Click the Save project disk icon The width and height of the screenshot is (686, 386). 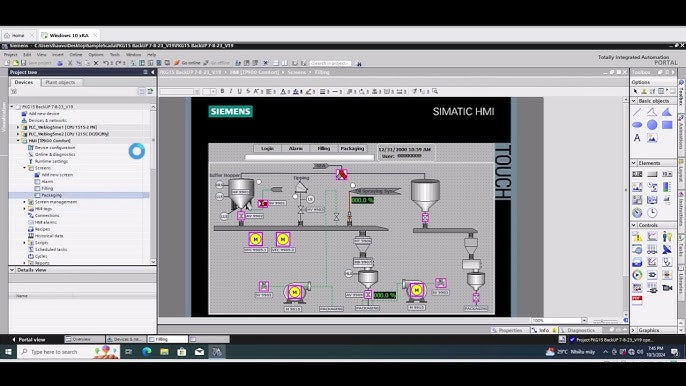pos(23,63)
